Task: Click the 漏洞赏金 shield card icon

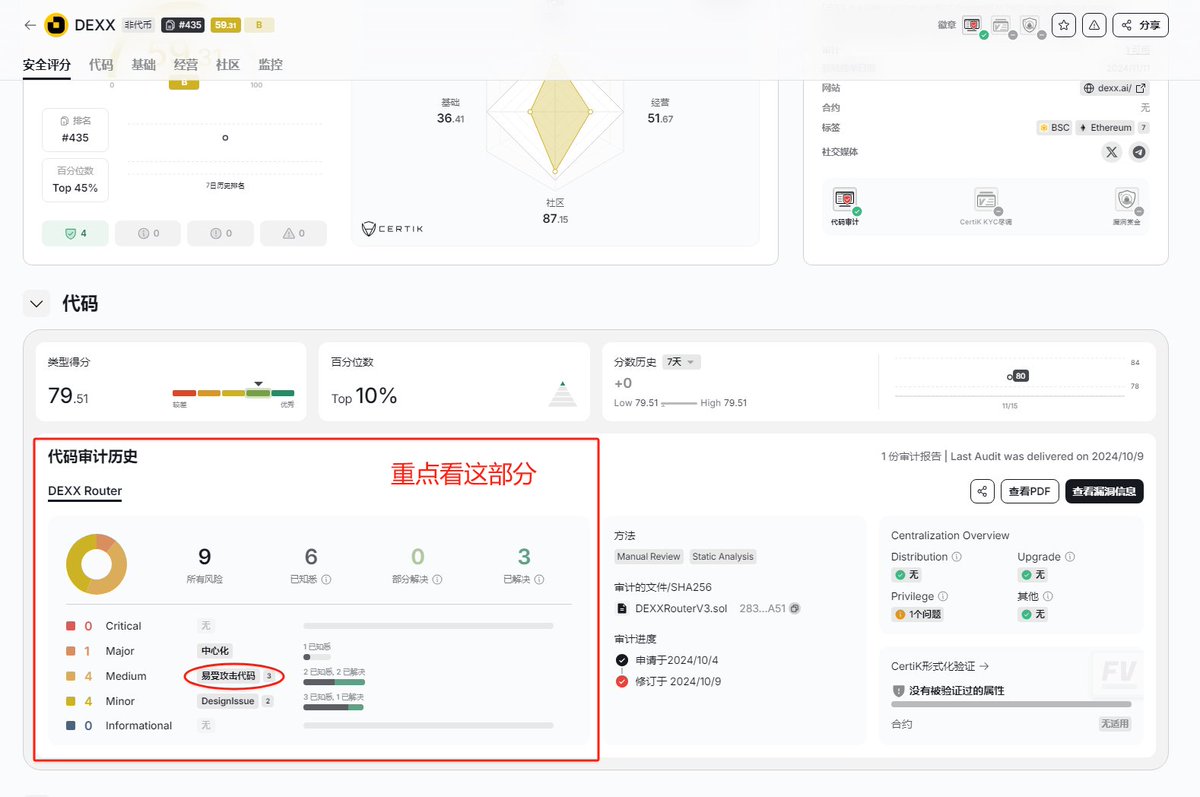Action: coord(1127,200)
